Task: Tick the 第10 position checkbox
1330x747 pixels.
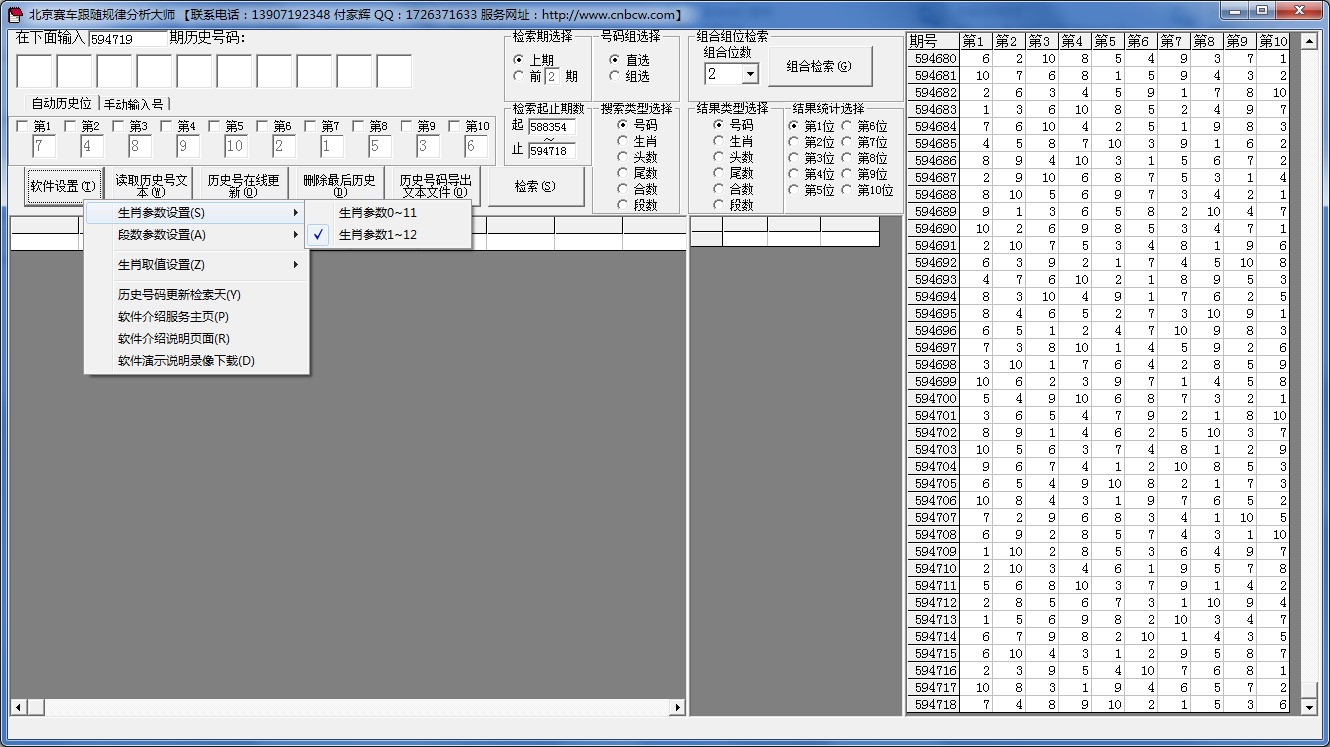Action: tap(455, 126)
